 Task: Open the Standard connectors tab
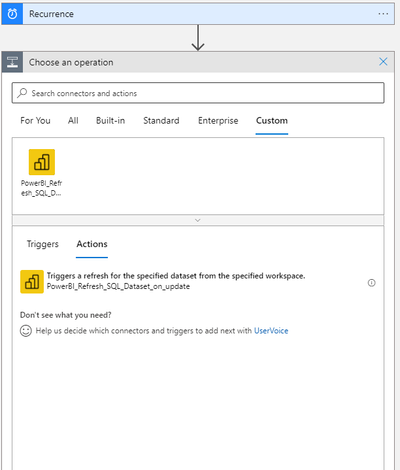tap(161, 121)
